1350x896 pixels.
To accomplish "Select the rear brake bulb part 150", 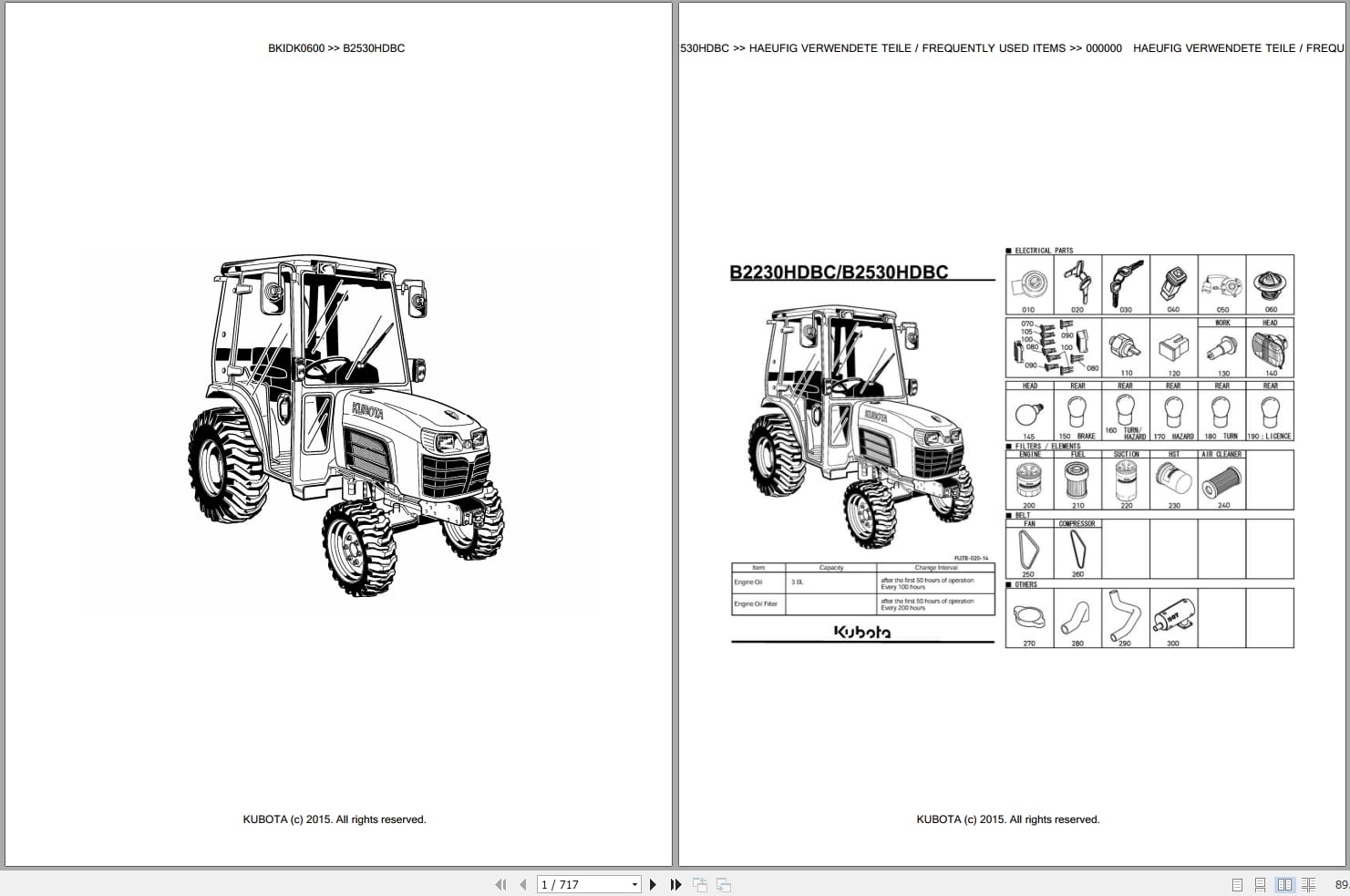I will click(1077, 411).
